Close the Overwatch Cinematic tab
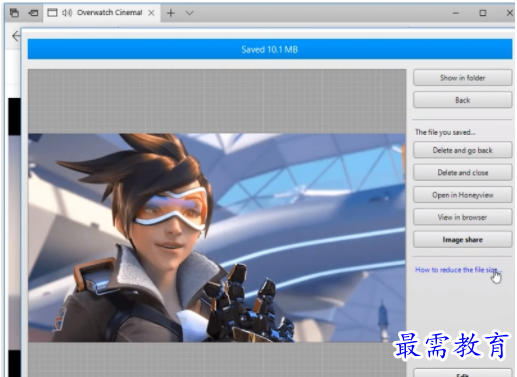Screen dimensions: 517x377 pos(151,13)
